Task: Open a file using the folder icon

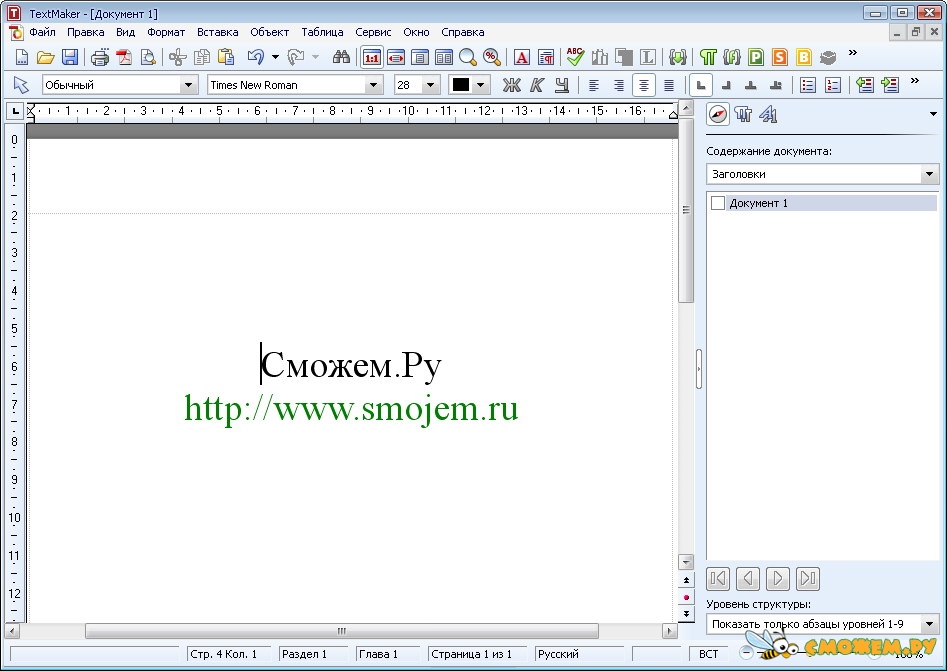Action: coord(45,57)
